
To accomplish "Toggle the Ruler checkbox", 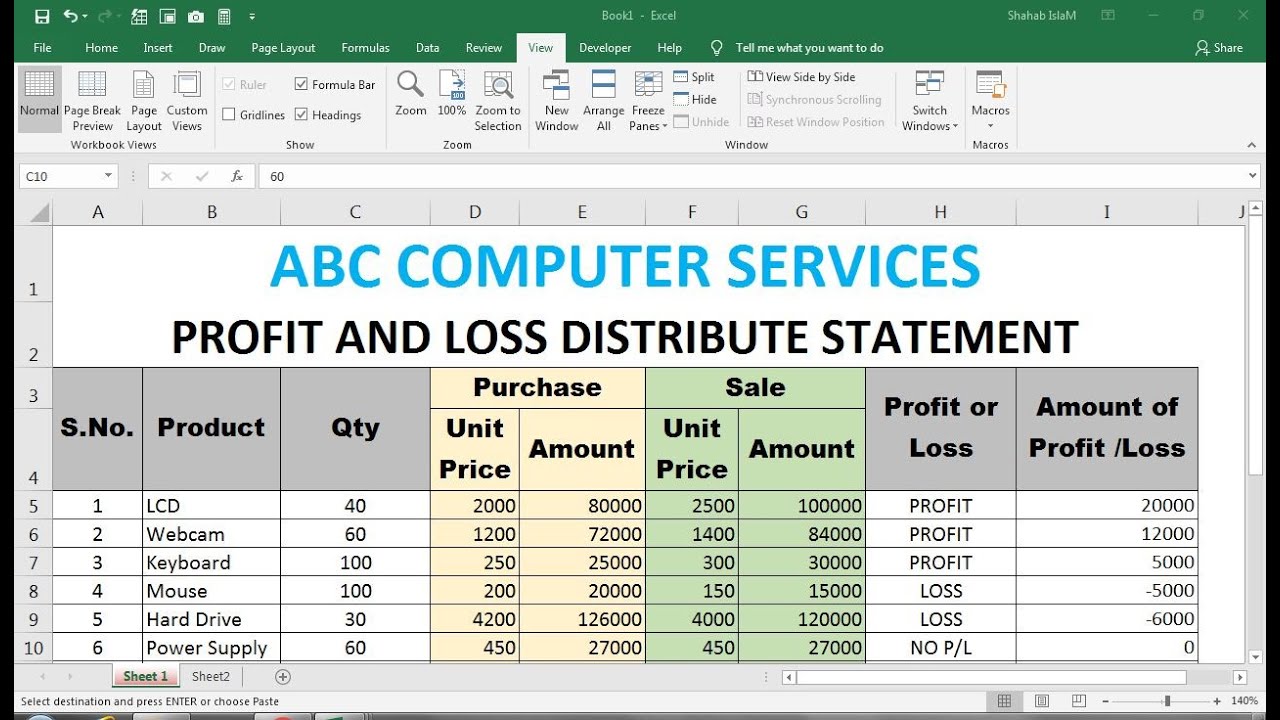I will click(229, 85).
